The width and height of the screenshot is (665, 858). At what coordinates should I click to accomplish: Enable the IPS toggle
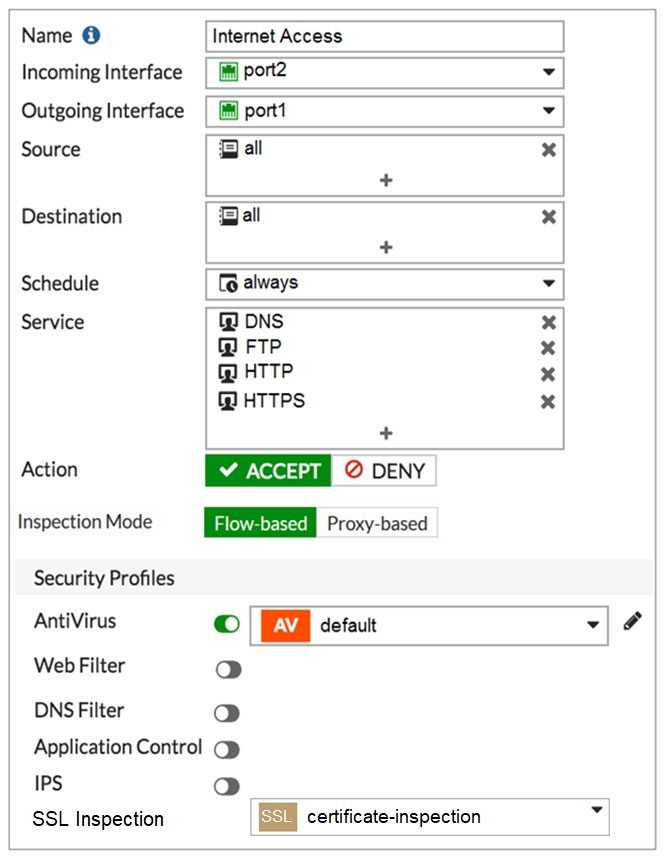point(227,786)
